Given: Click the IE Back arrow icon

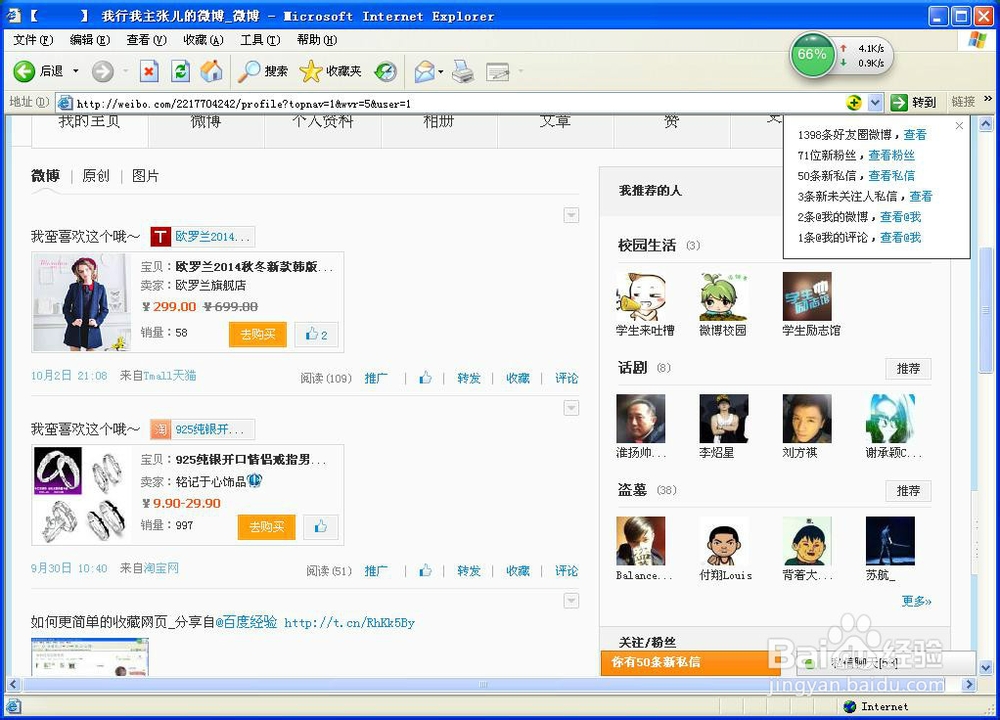Looking at the screenshot, I should pos(24,71).
